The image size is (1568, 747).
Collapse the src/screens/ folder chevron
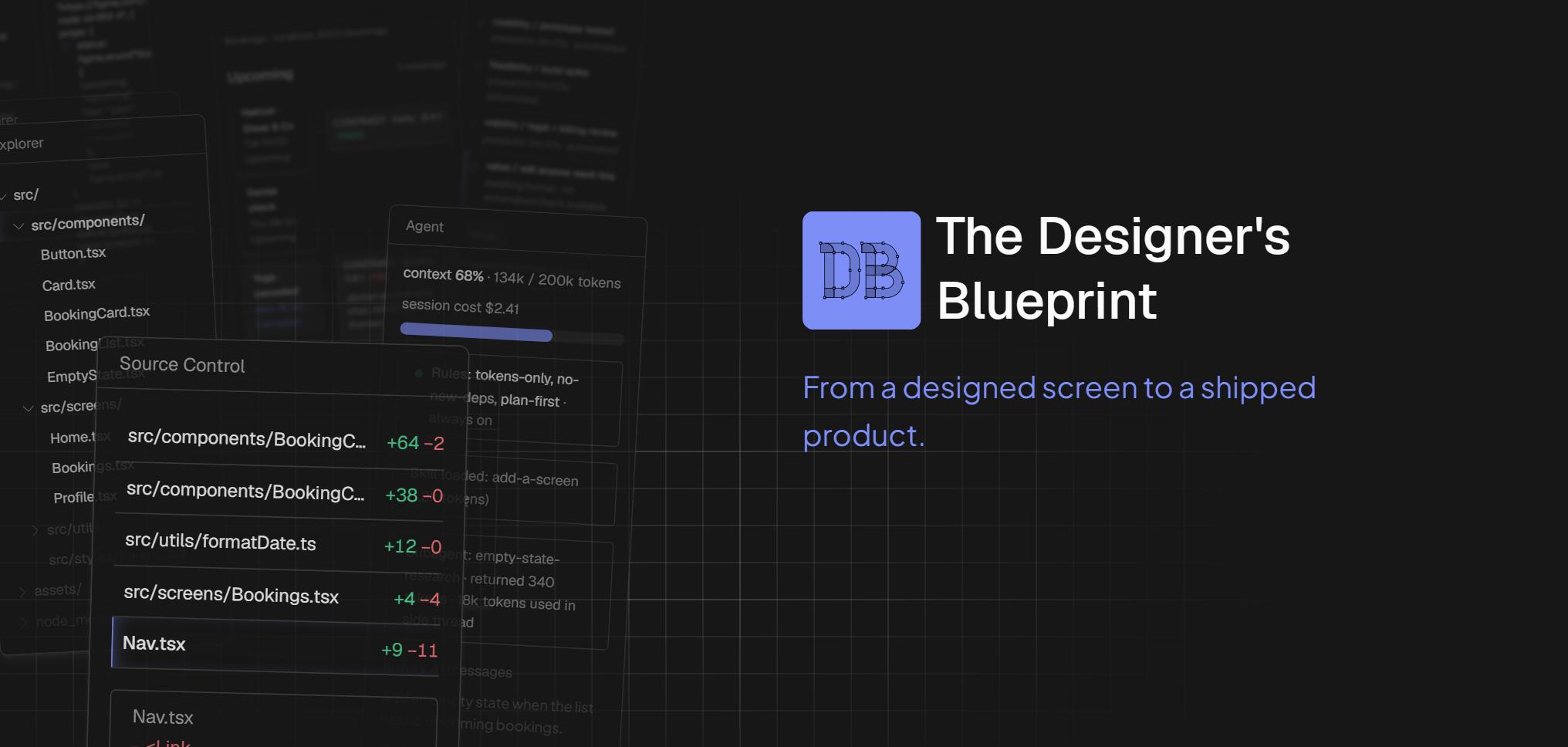point(28,408)
